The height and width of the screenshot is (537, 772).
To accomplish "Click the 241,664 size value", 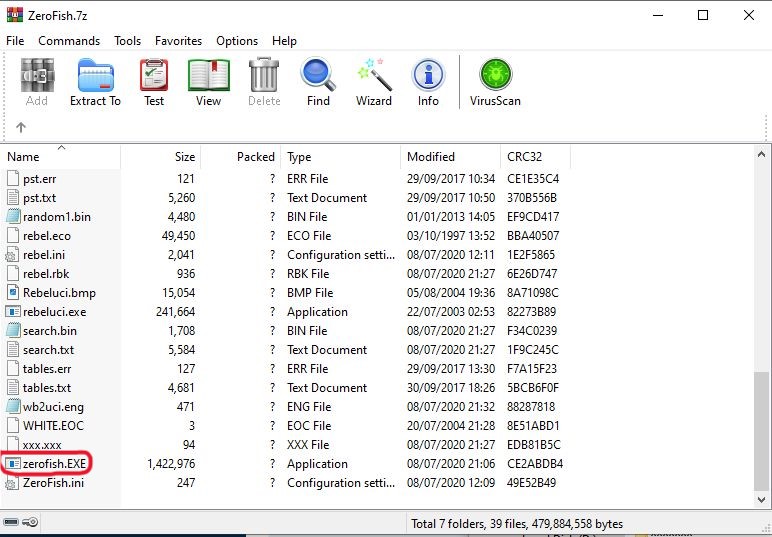I will coord(175,312).
